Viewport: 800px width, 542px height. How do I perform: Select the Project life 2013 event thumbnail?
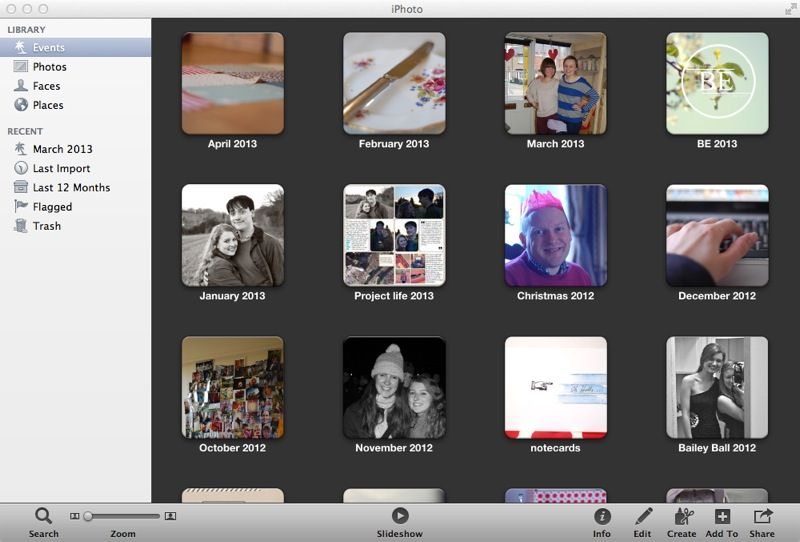(394, 235)
